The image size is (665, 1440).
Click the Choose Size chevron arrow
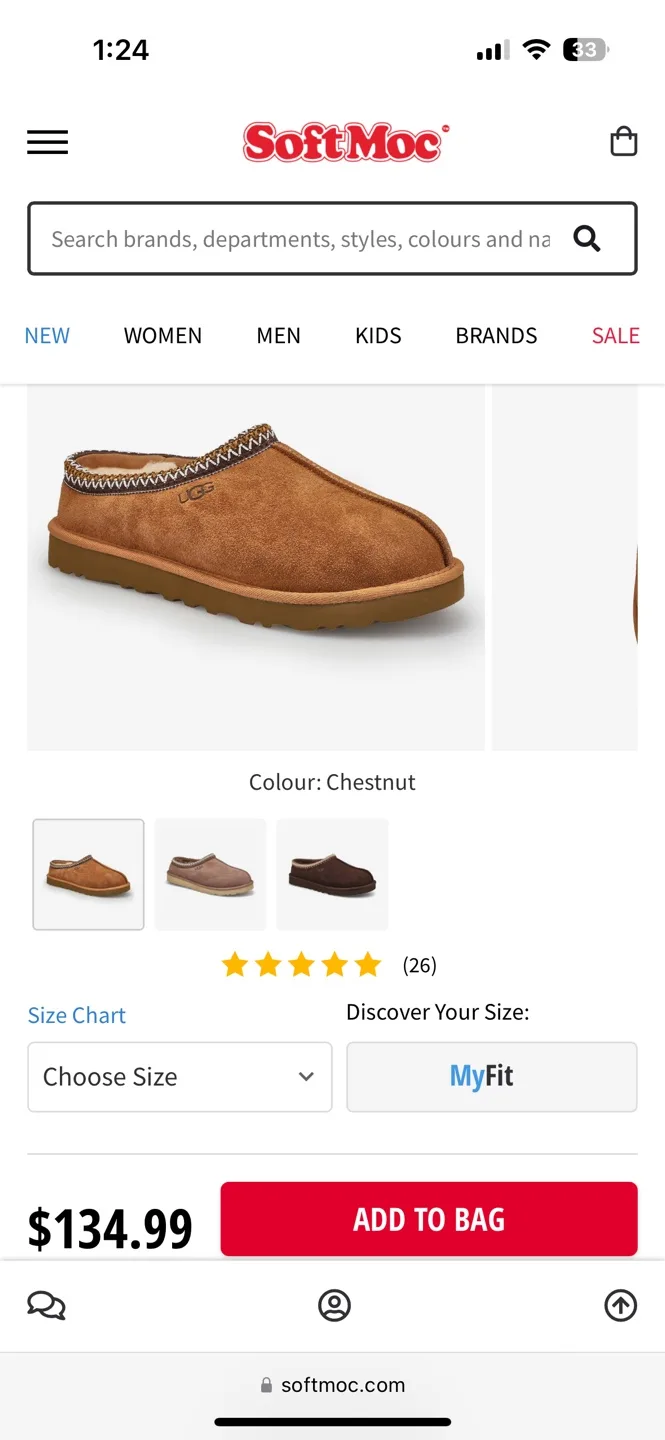click(306, 1077)
